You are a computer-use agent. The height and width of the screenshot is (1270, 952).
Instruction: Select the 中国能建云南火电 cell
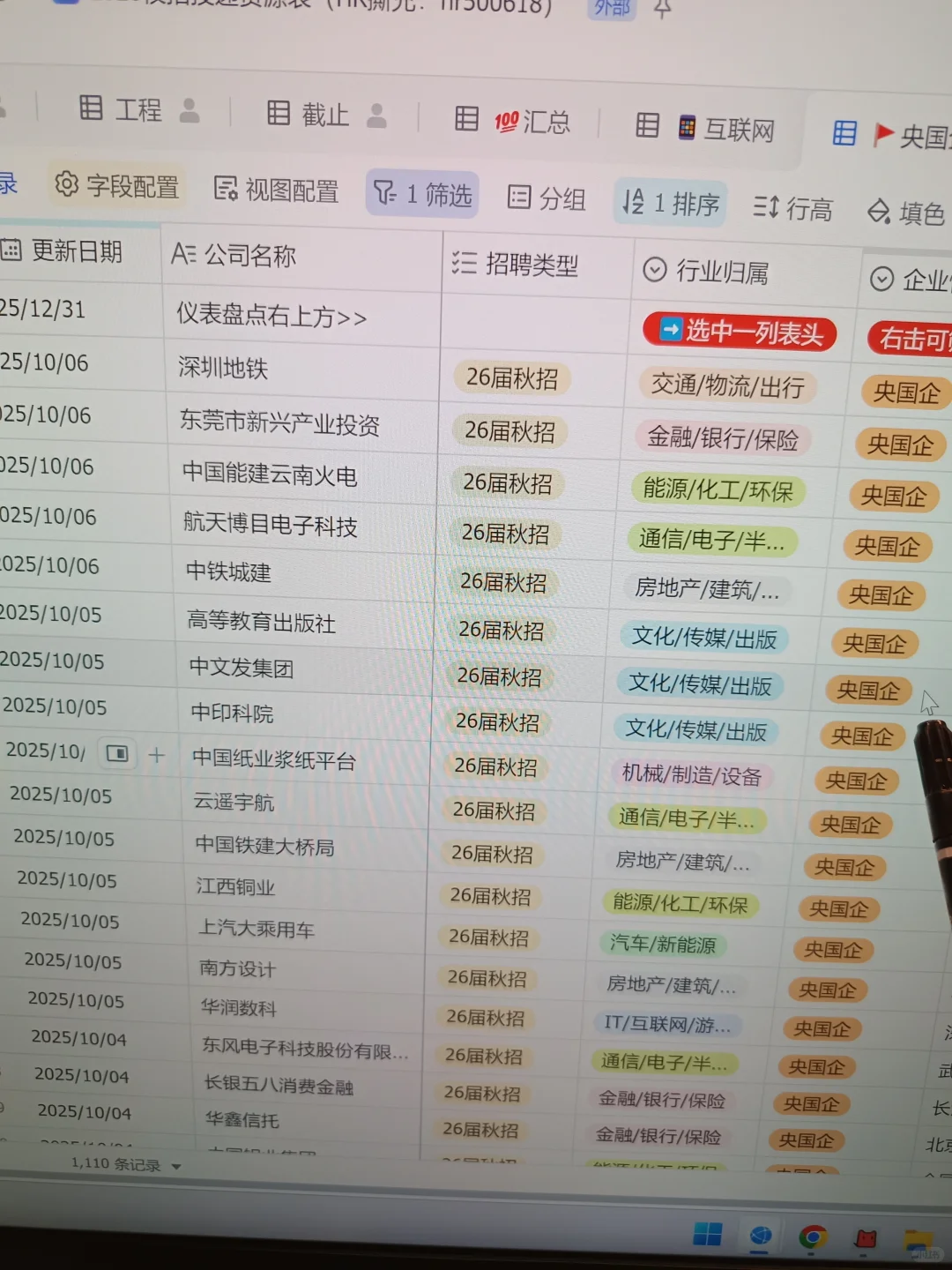pos(303,474)
